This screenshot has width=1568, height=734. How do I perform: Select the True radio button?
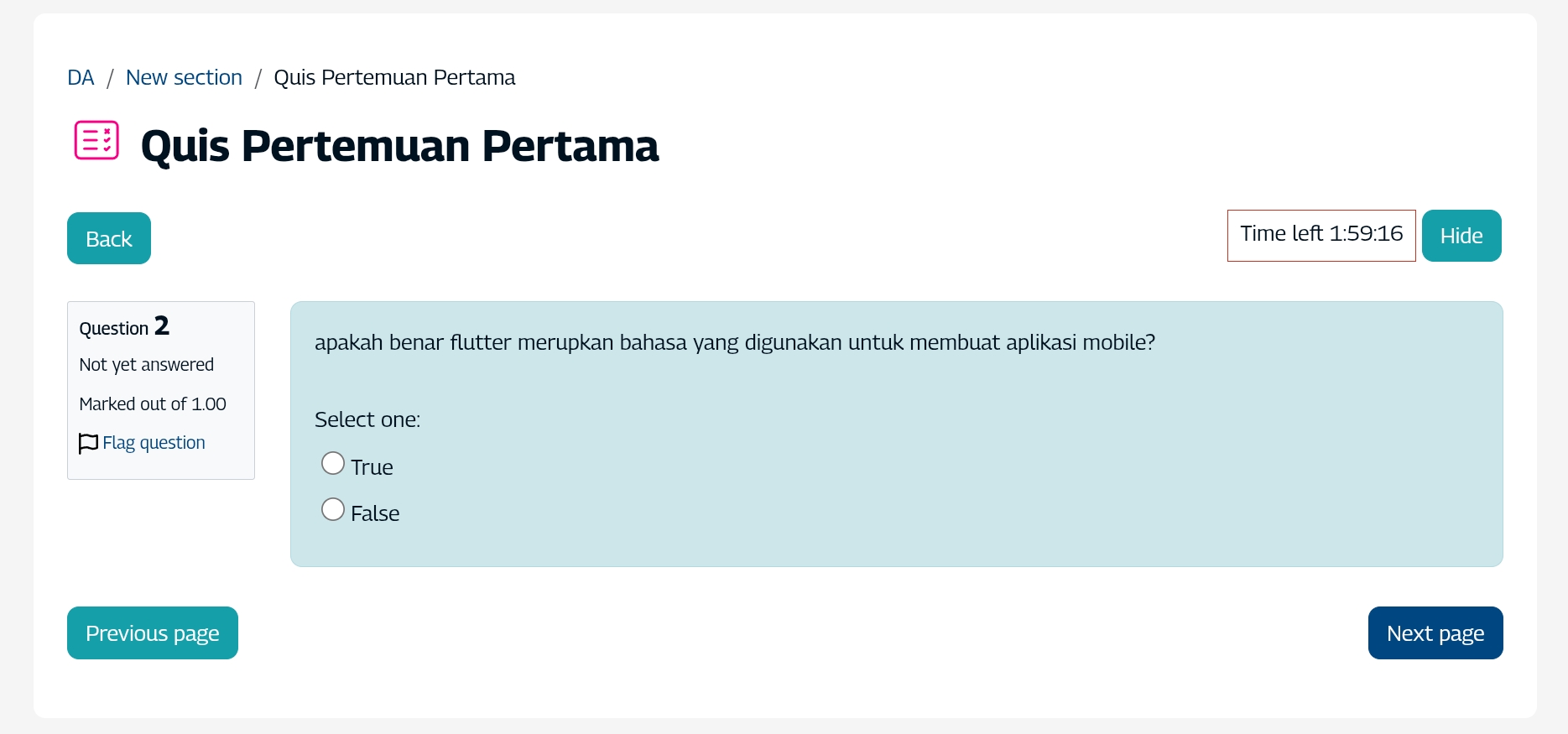click(333, 463)
